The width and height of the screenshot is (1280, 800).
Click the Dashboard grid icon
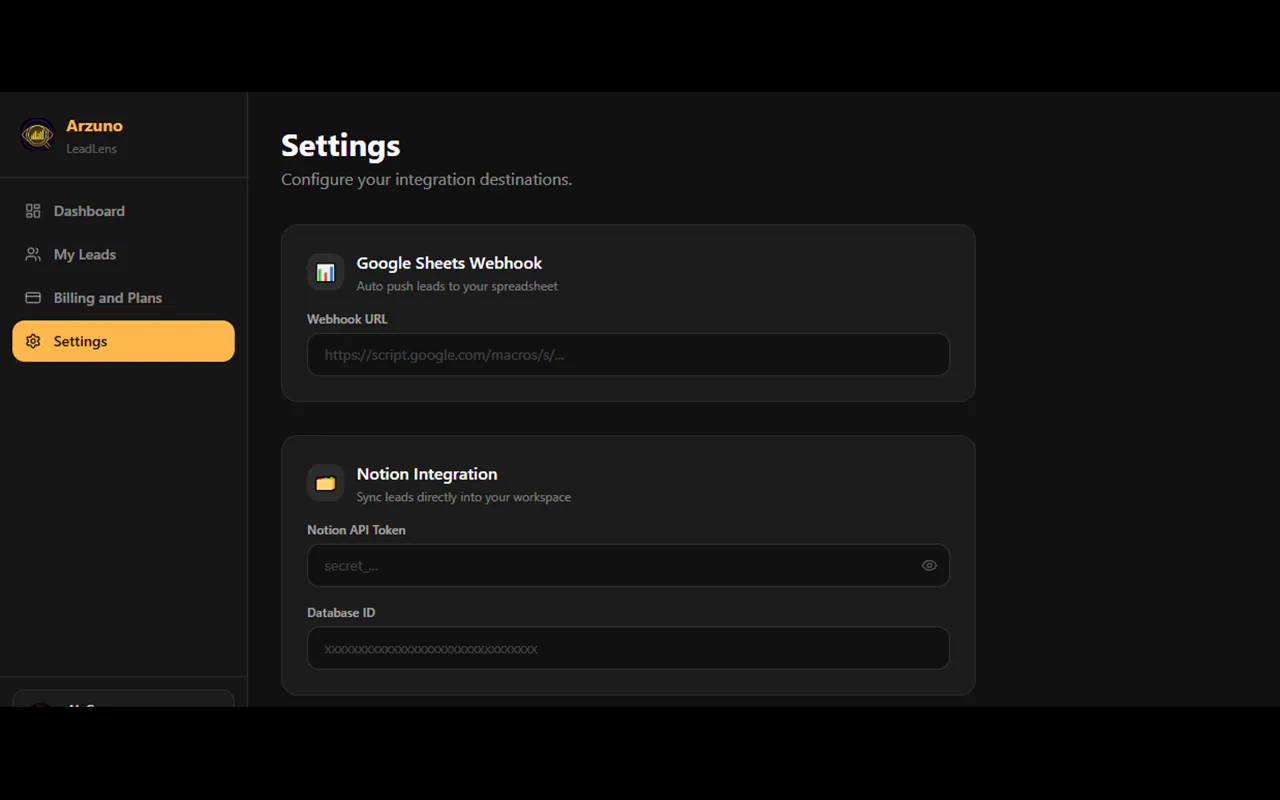pyautogui.click(x=33, y=211)
